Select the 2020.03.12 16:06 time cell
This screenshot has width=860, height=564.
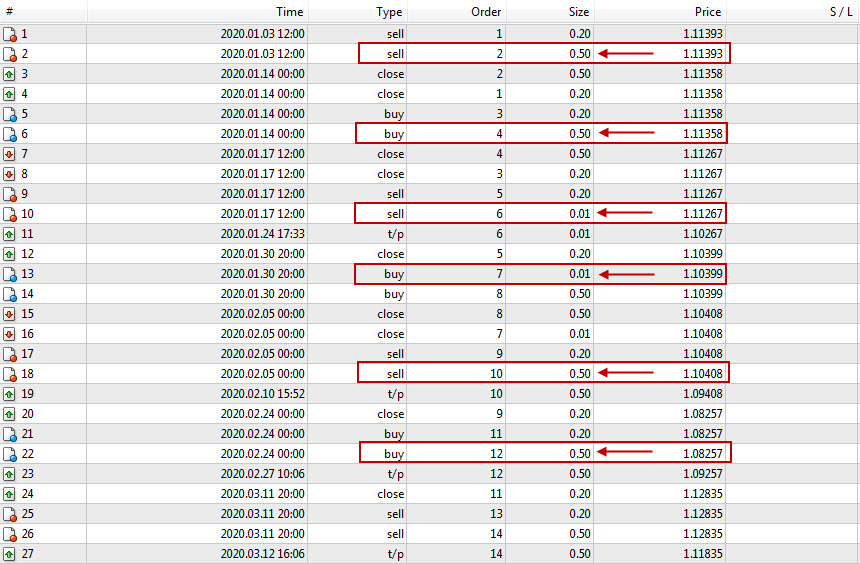262,554
